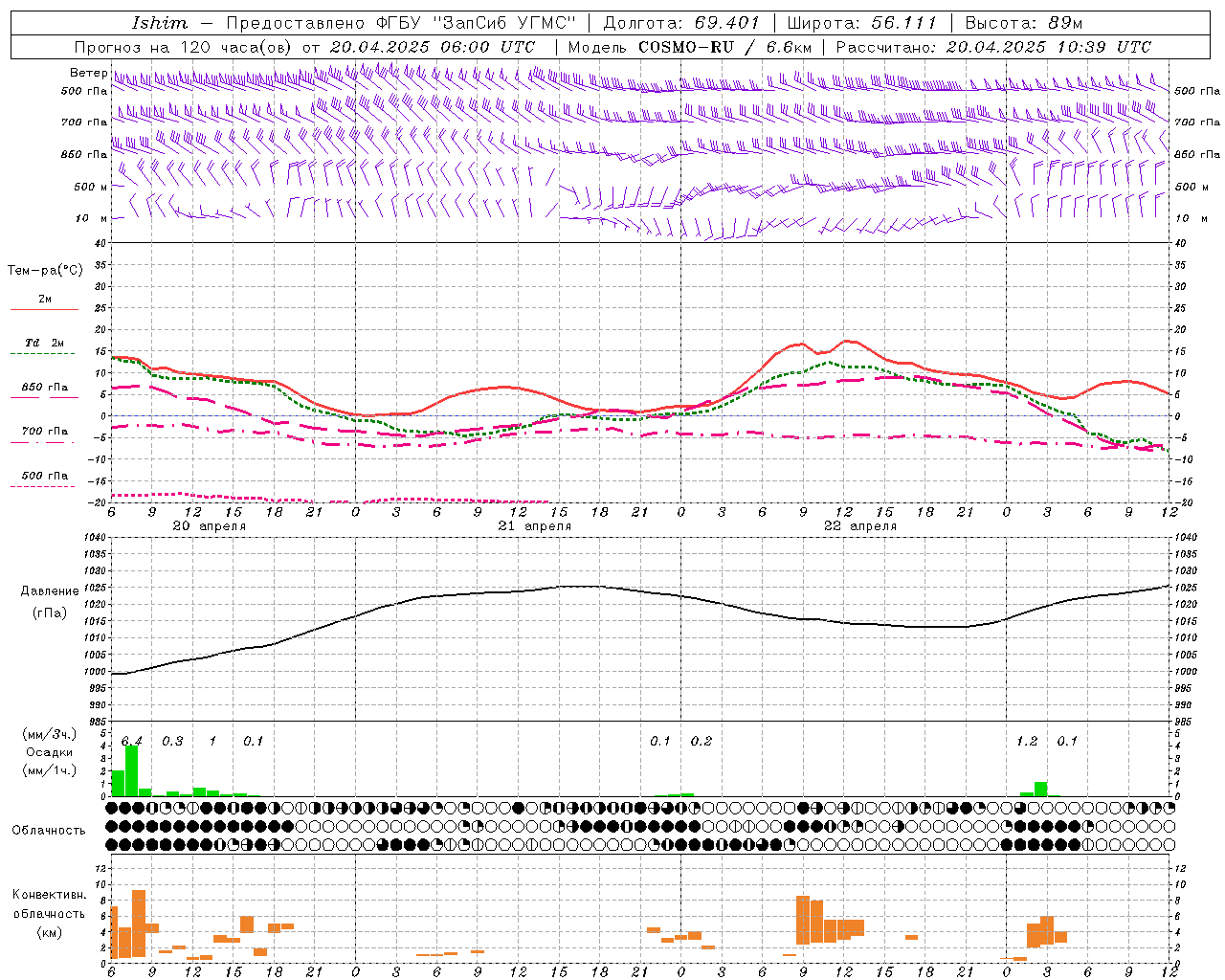The image size is (1225, 980).
Task: Click the "(мм/3ч.)" precipitation unit label
Action: pyautogui.click(x=50, y=734)
